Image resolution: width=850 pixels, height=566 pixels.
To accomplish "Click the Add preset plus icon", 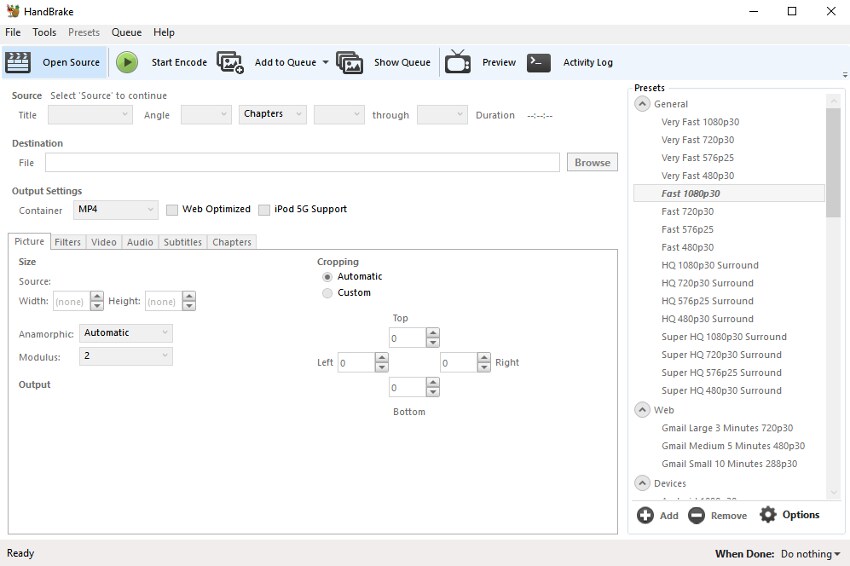I will pos(645,515).
